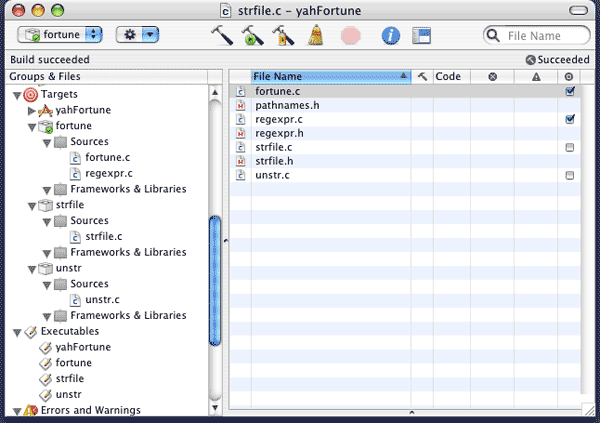The image size is (600, 423).
Task: Select strfile executable in Groups & Files
Action: pyautogui.click(x=69, y=379)
